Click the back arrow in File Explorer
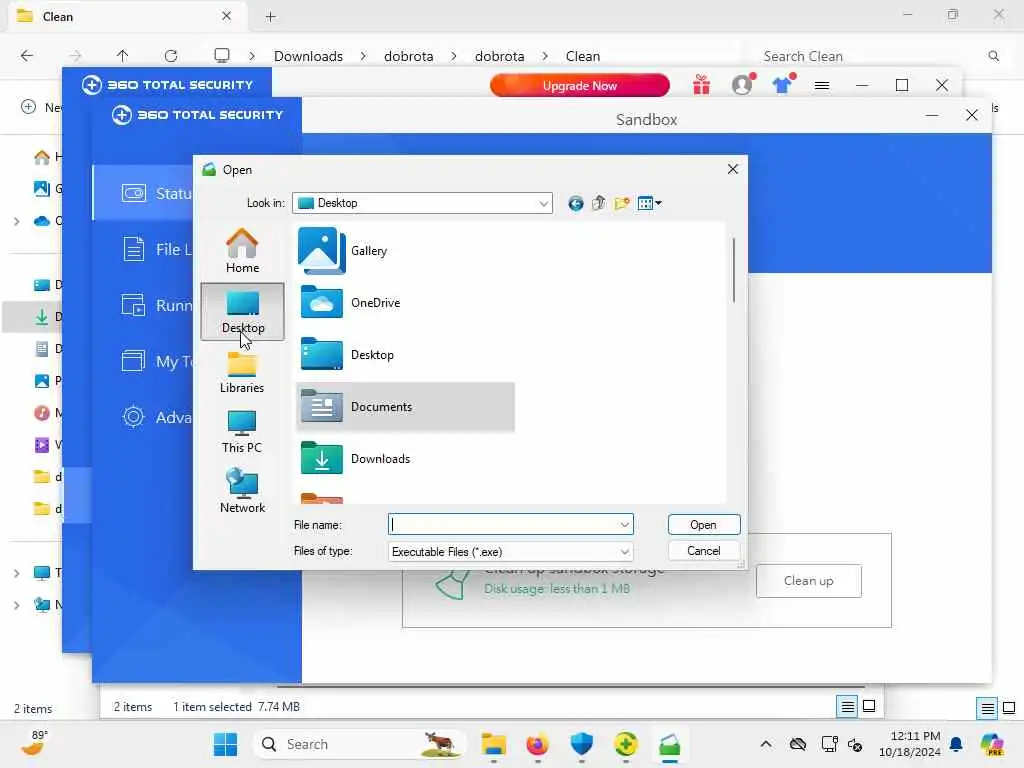 27,56
